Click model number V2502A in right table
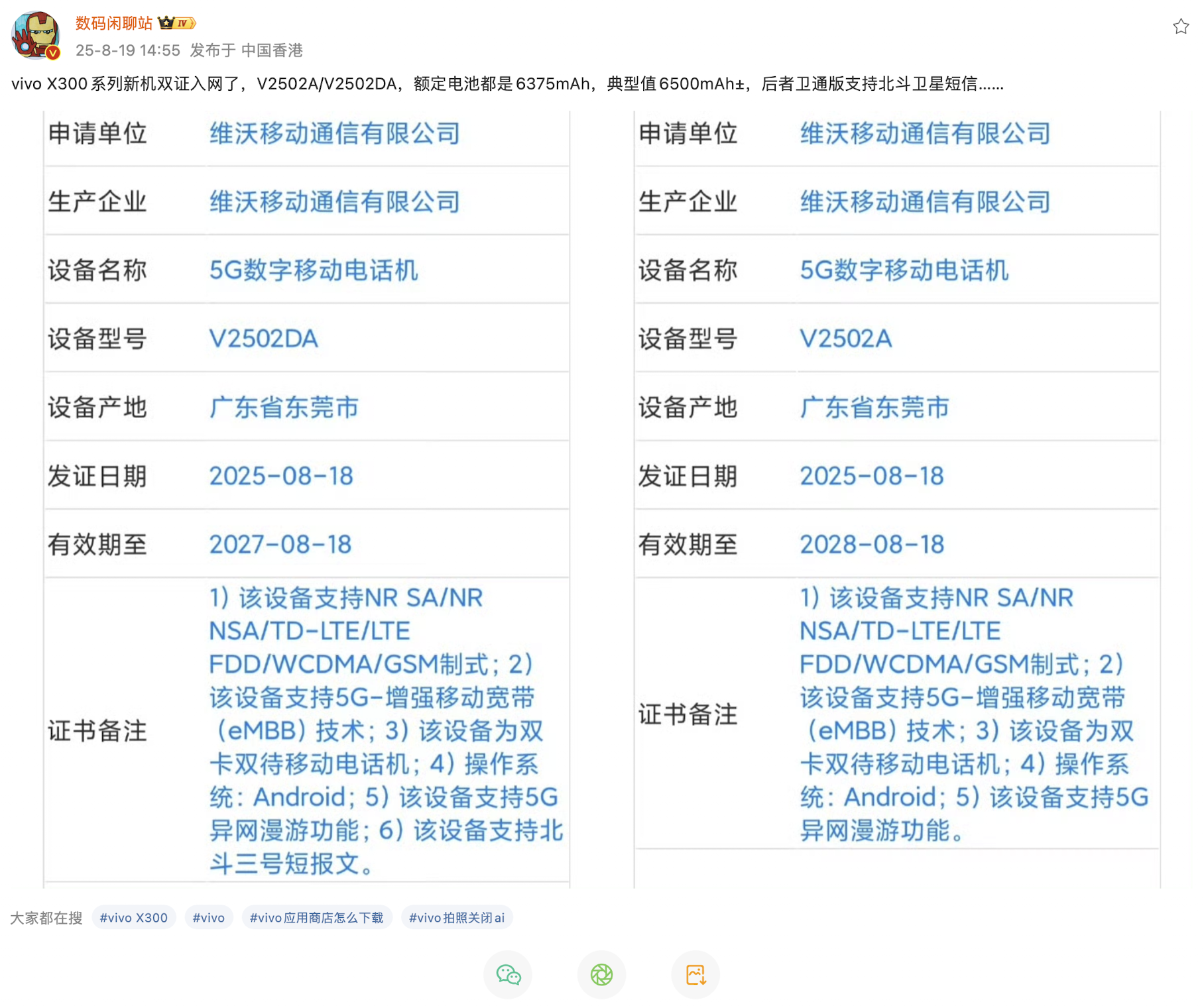 [845, 339]
